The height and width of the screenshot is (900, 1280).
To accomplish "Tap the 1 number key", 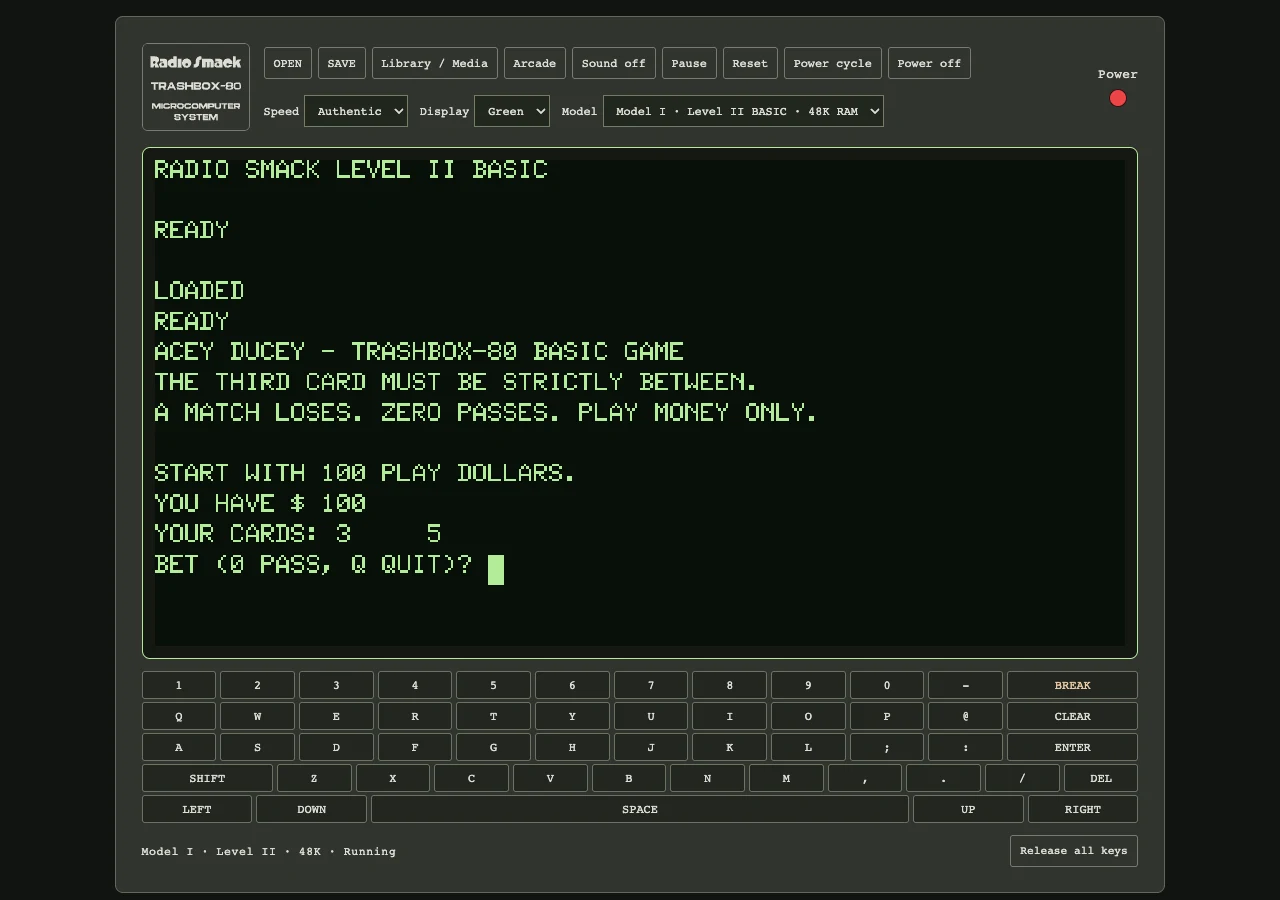I will tap(179, 685).
